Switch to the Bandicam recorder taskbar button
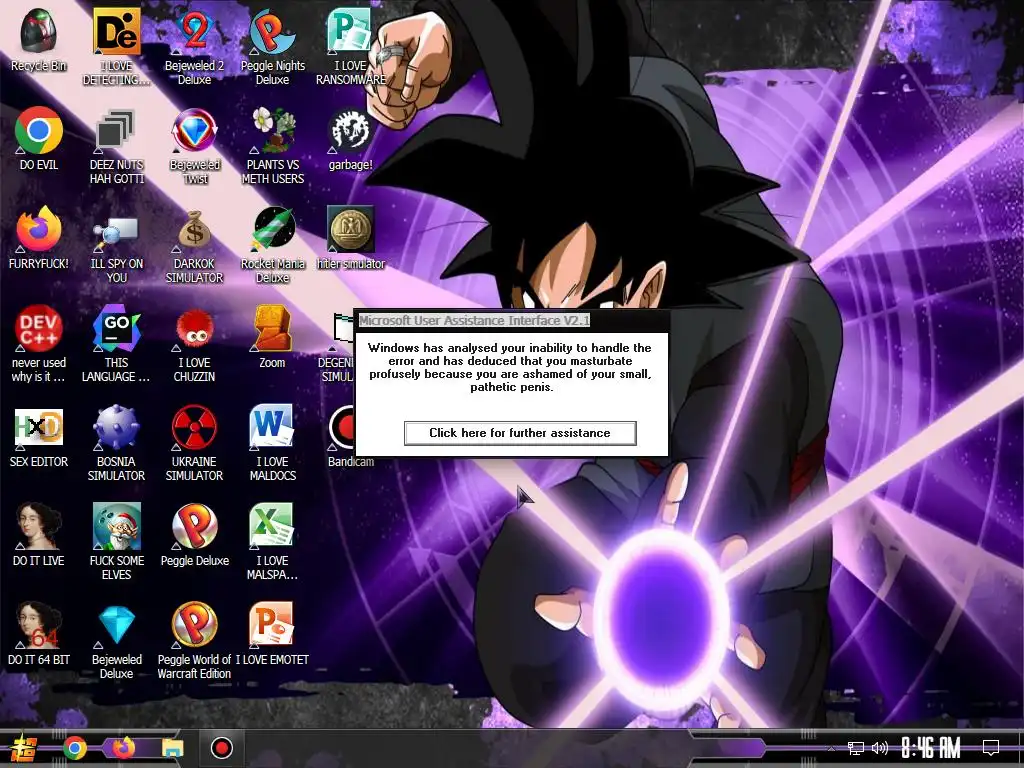 221,748
